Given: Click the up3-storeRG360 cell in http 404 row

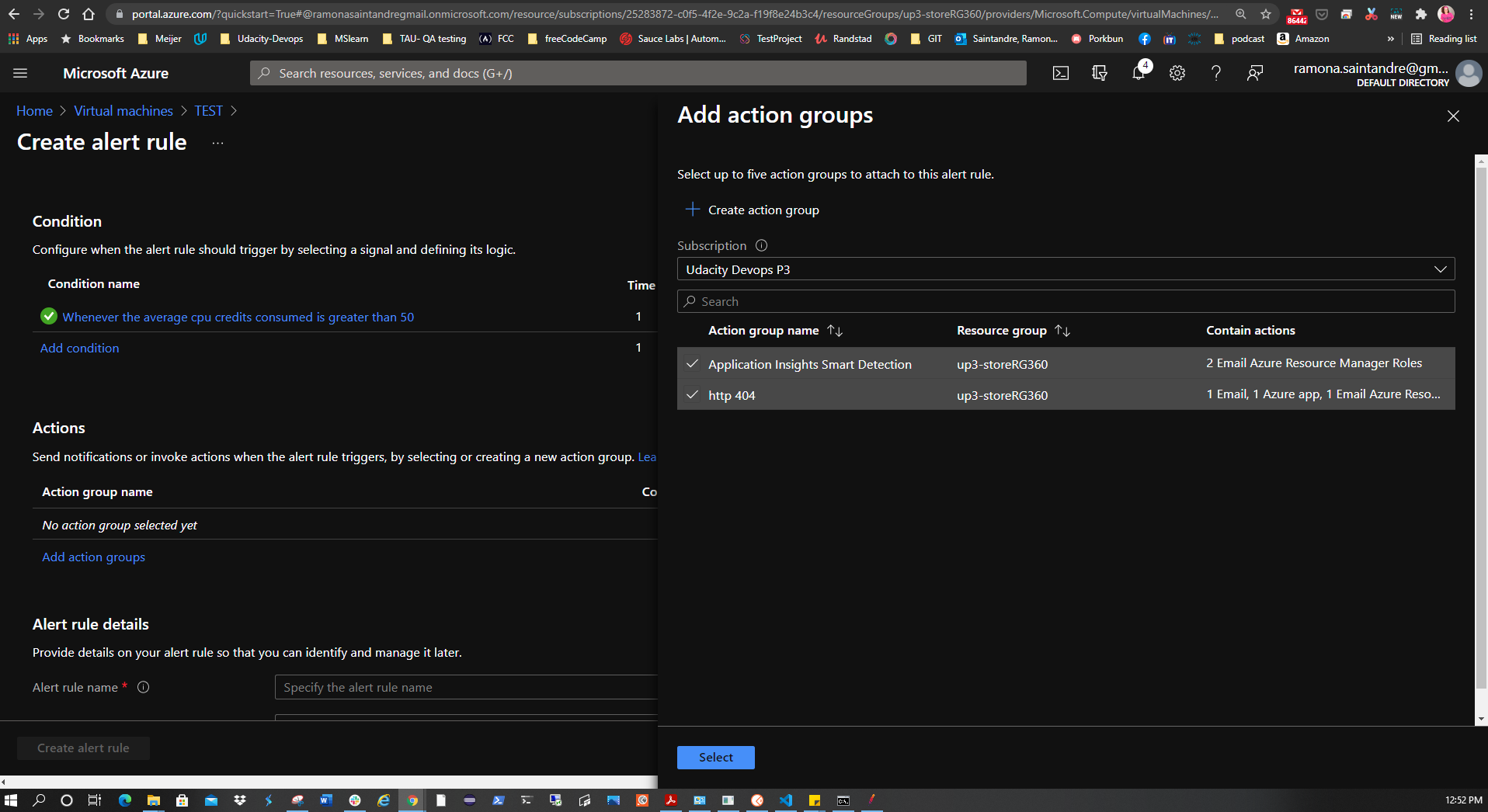Looking at the screenshot, I should coord(1002,395).
